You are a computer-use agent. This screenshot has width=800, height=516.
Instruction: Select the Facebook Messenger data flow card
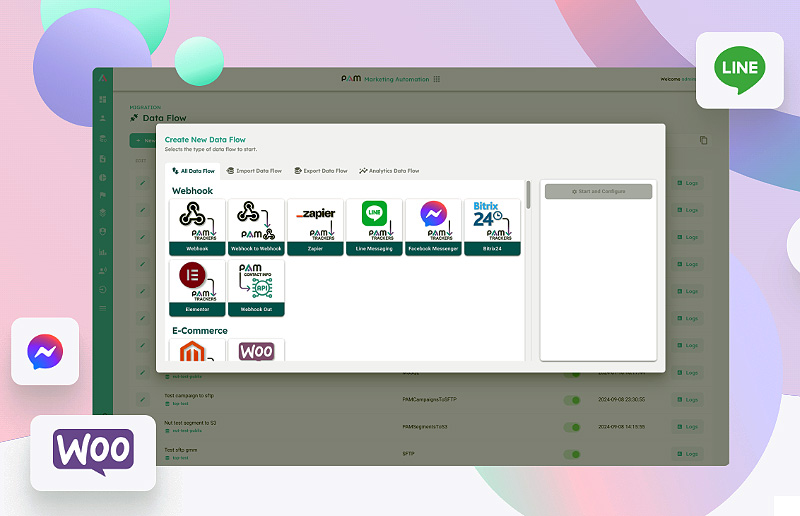433,227
